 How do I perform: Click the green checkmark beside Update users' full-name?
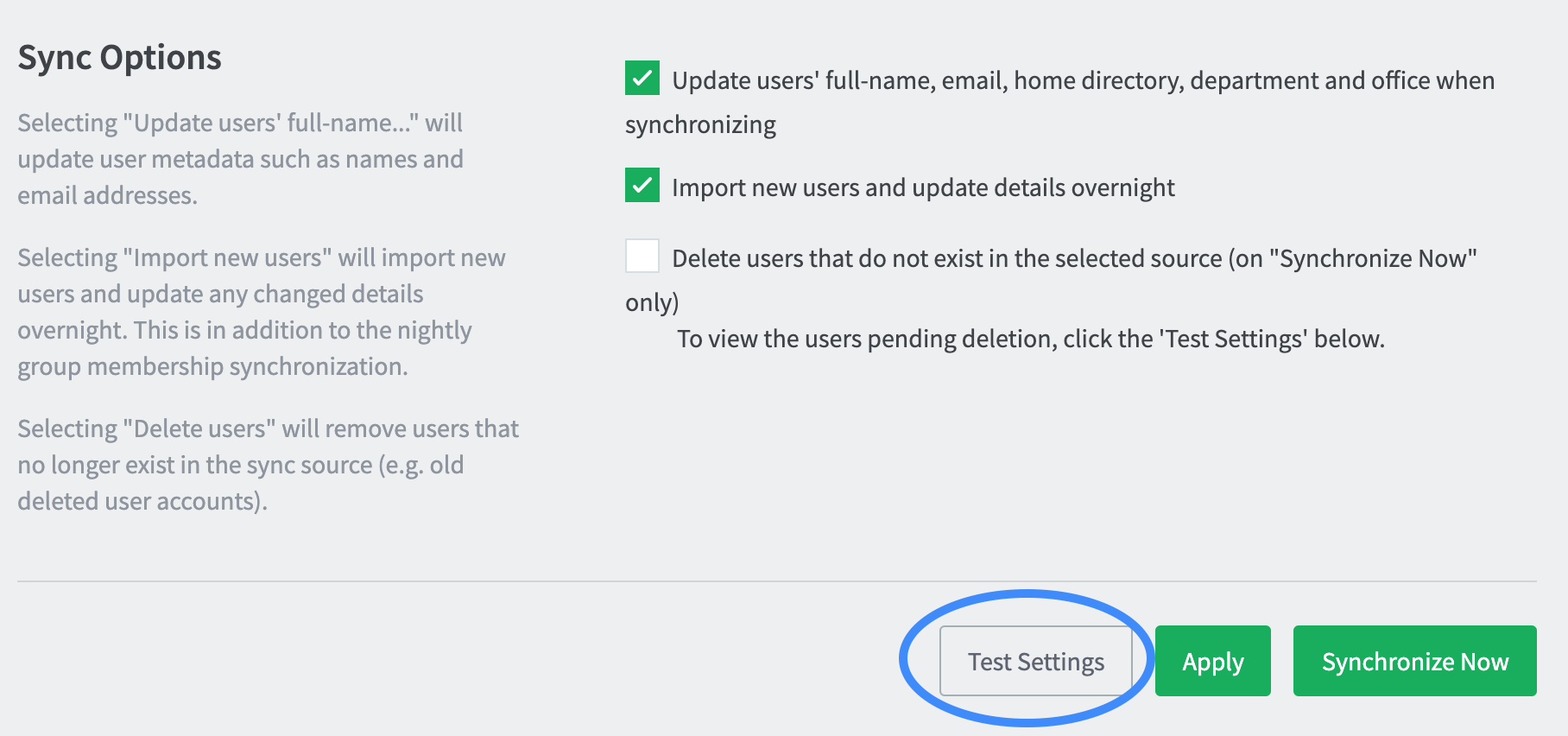(x=642, y=78)
